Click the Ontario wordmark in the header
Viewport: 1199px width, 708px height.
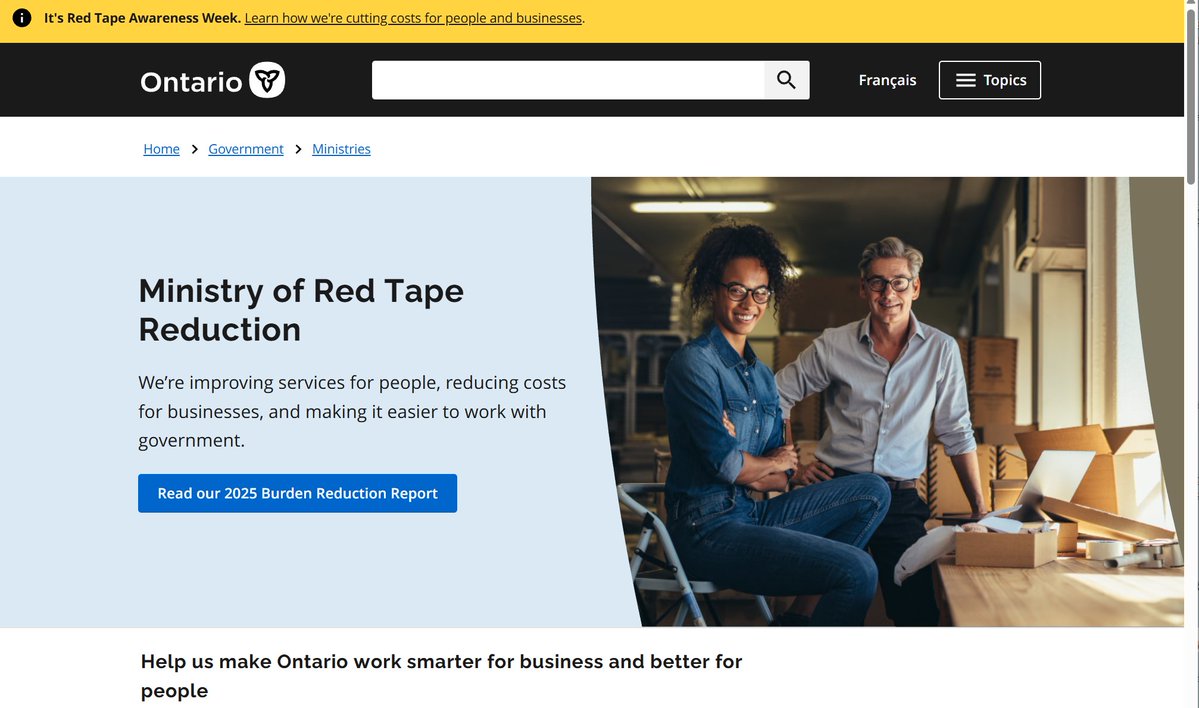190,80
